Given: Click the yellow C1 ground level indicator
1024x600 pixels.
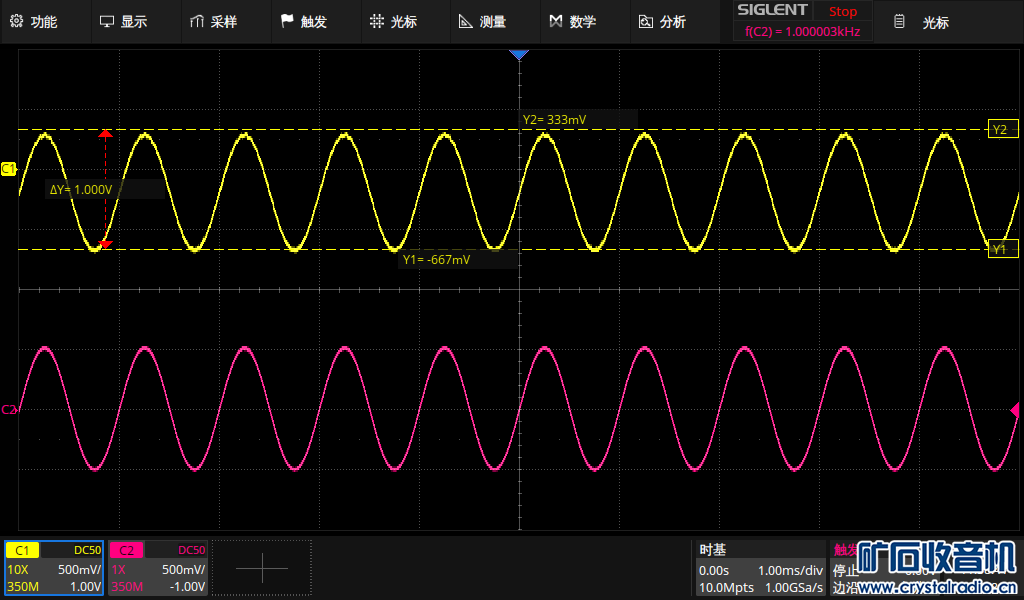Looking at the screenshot, I should tap(9, 169).
